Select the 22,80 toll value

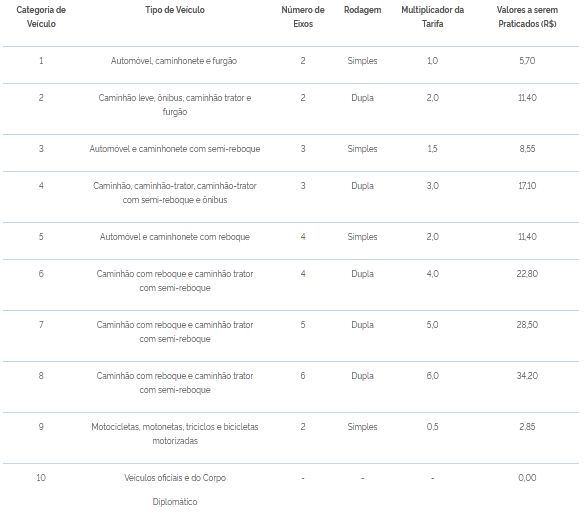coord(527,274)
